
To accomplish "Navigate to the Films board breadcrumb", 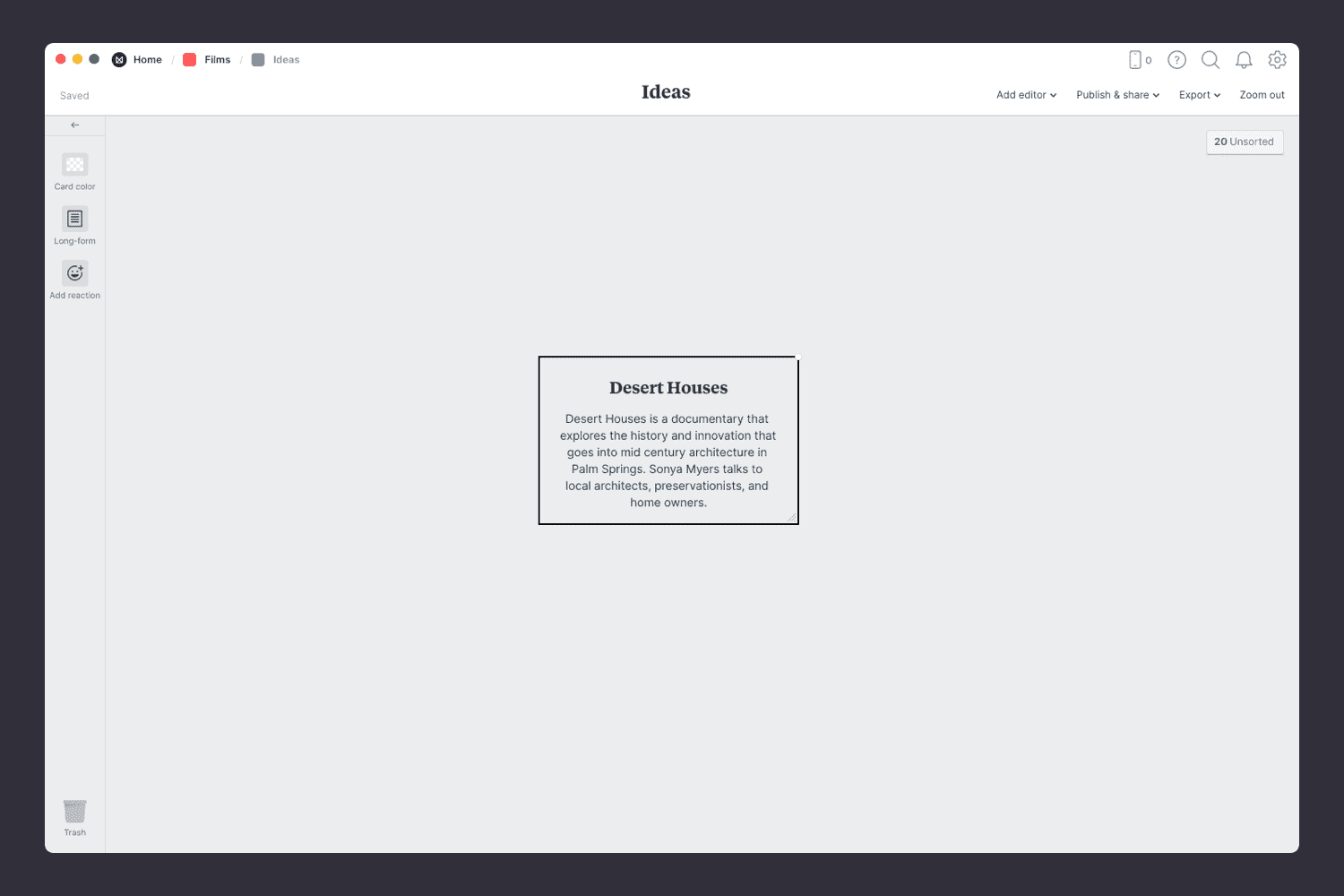I will pyautogui.click(x=217, y=60).
